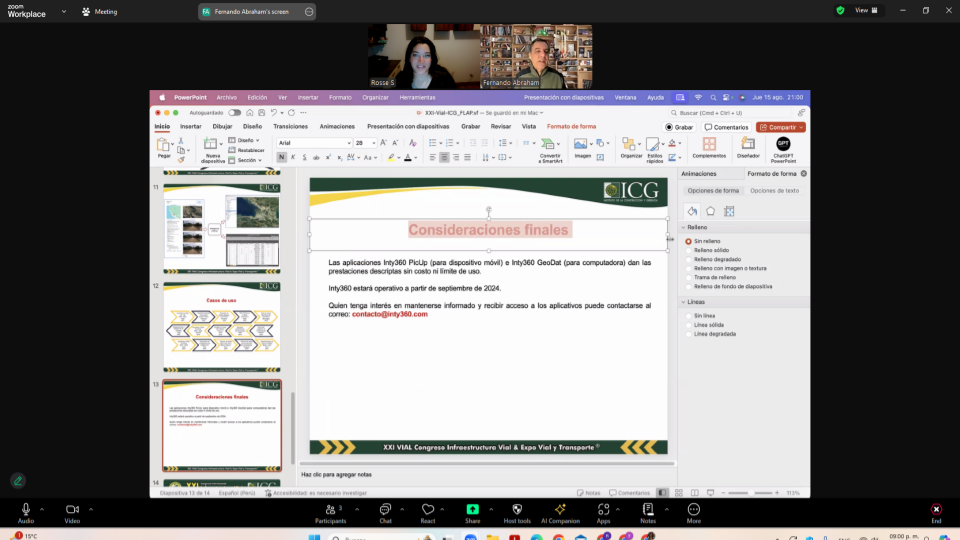960x540 pixels.
Task: Click the Pegar paste icon in PowerPoint
Action: [x=163, y=144]
